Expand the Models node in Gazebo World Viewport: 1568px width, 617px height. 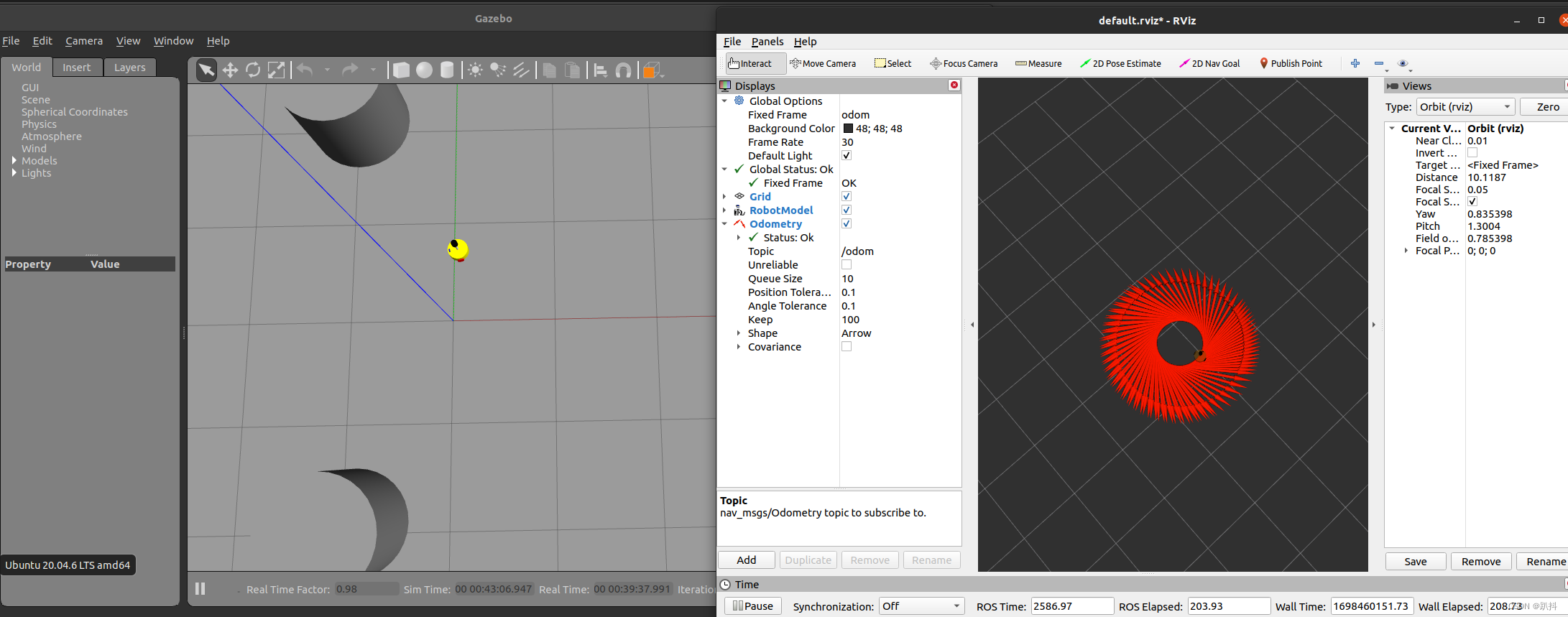coord(14,160)
